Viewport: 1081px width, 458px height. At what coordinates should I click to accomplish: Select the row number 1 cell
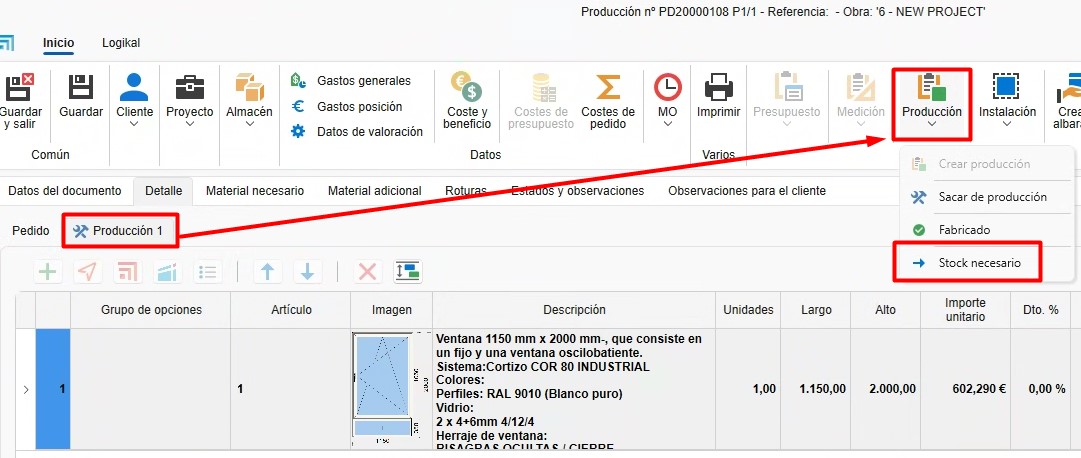click(54, 389)
